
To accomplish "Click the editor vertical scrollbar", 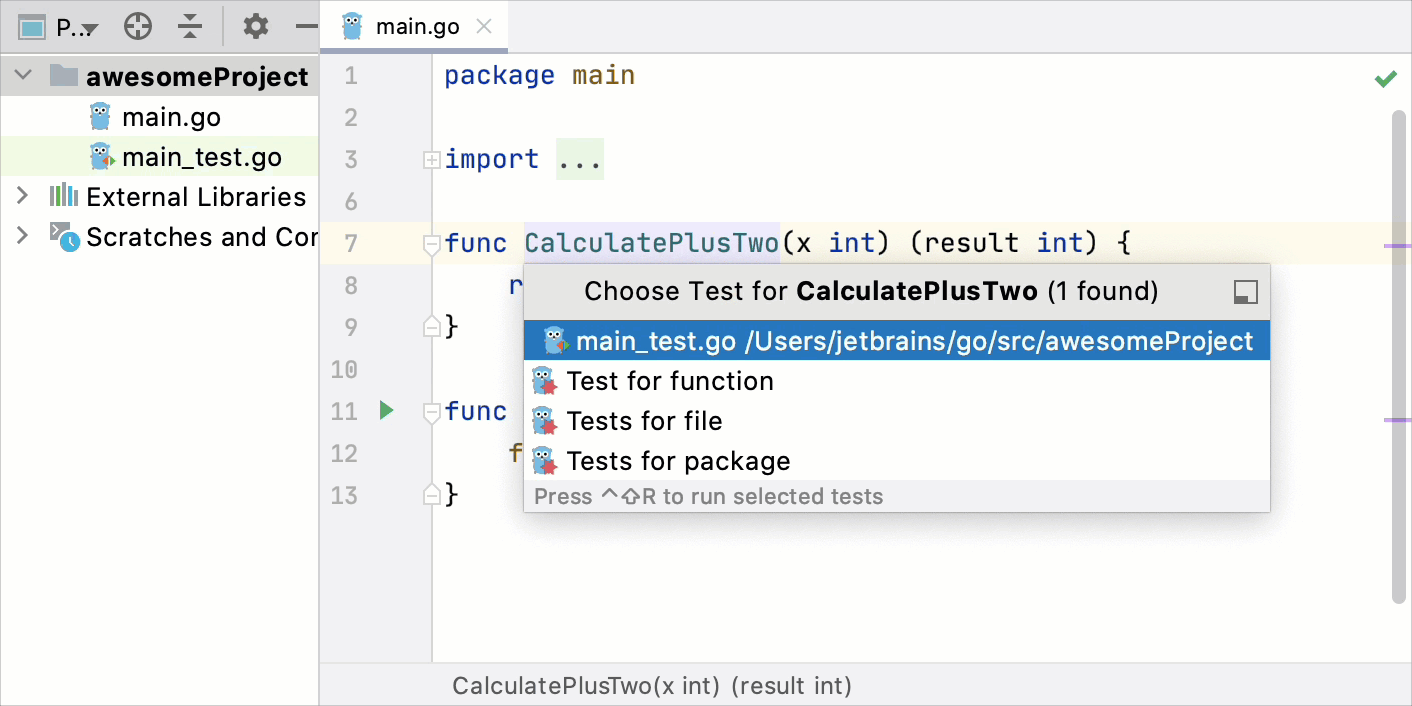I will tap(1398, 350).
